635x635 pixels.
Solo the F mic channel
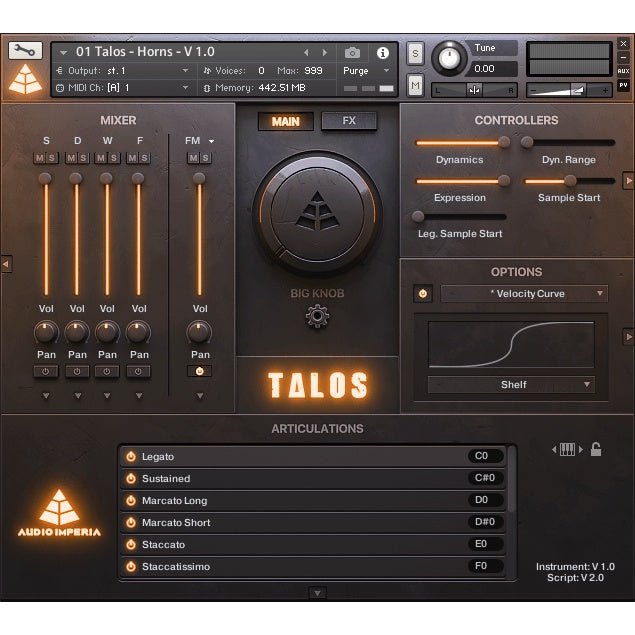[144, 158]
